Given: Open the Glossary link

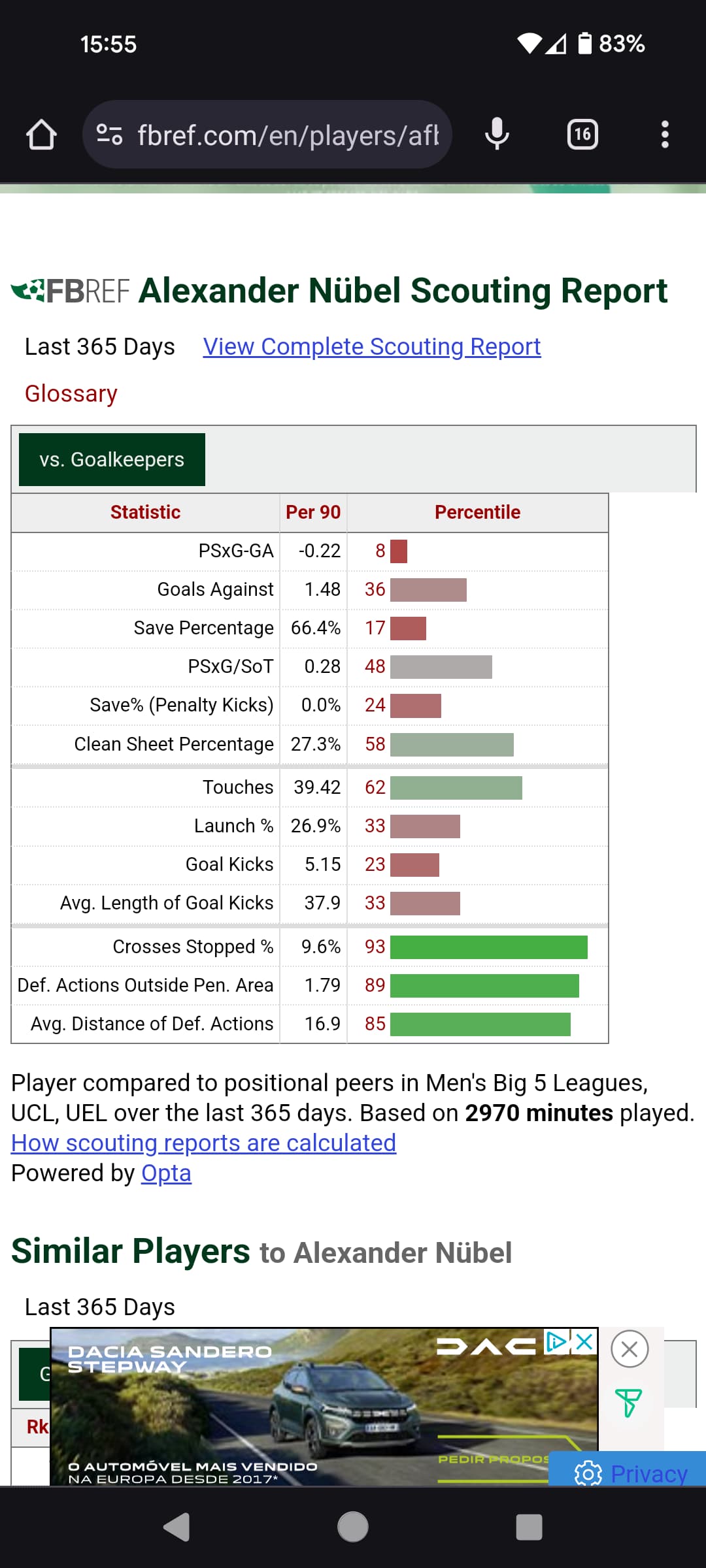Looking at the screenshot, I should coord(71,393).
